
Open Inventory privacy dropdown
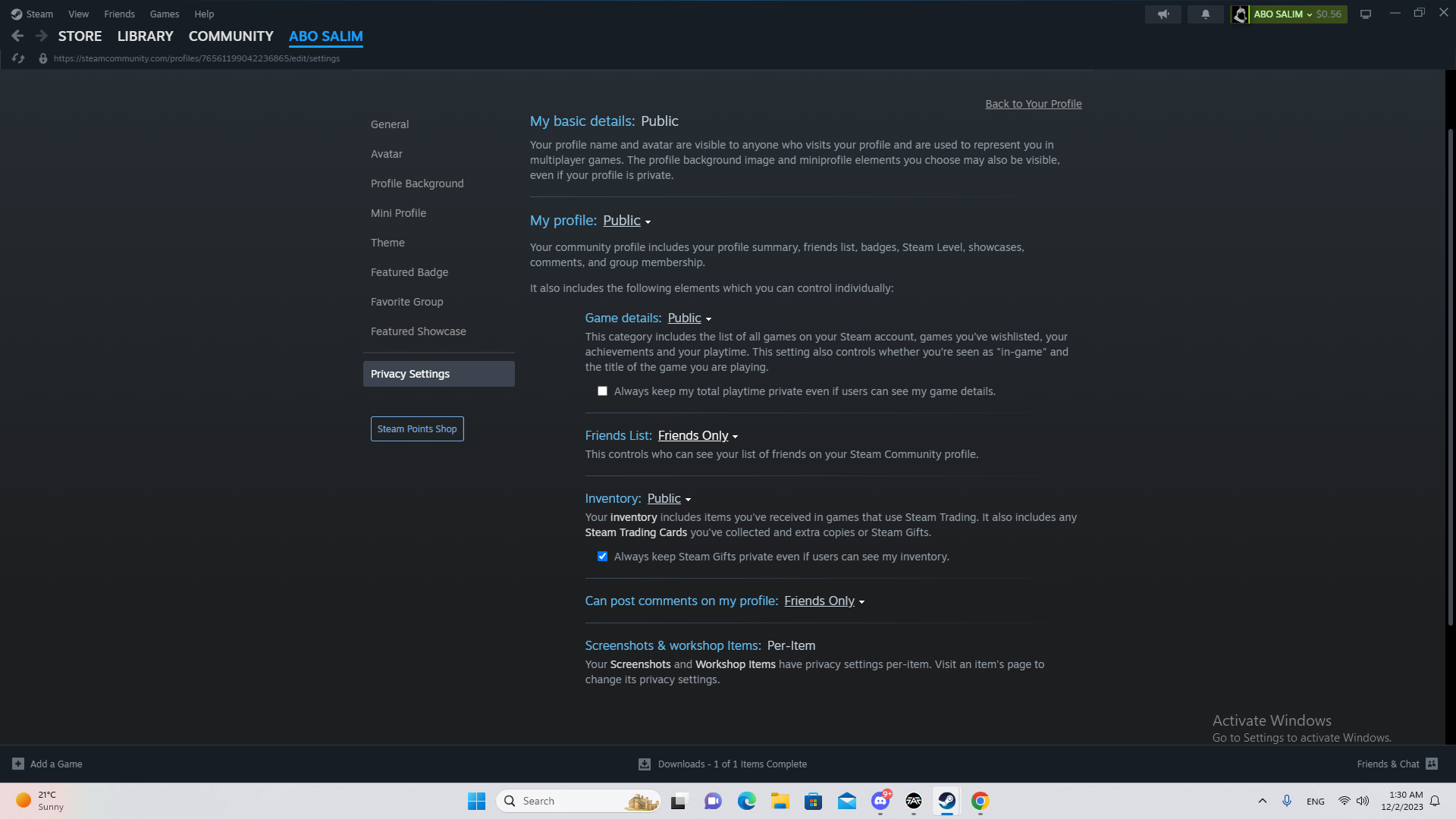coord(669,499)
